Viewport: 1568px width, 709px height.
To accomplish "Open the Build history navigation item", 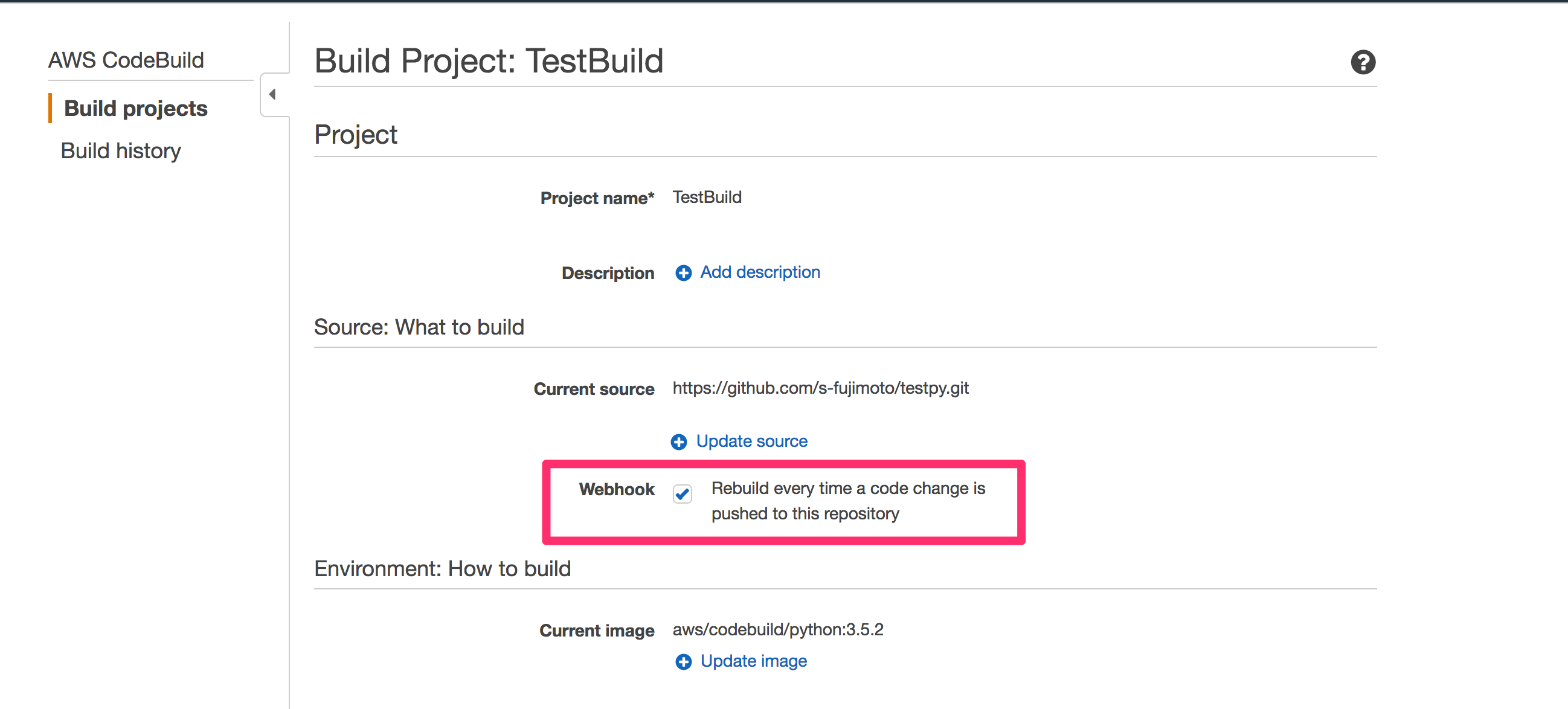I will click(x=121, y=151).
